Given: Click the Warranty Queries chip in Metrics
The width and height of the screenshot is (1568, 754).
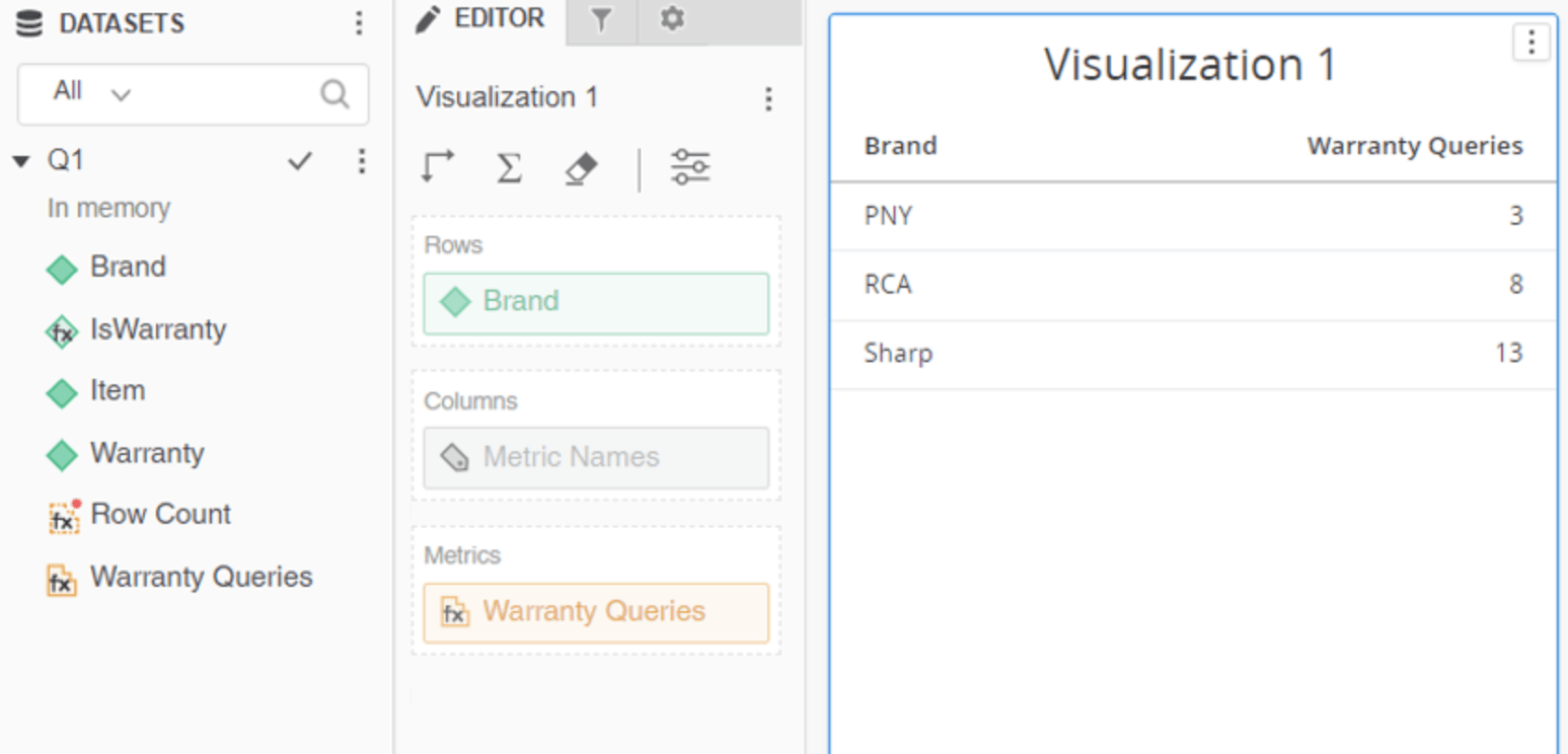Looking at the screenshot, I should coord(595,612).
